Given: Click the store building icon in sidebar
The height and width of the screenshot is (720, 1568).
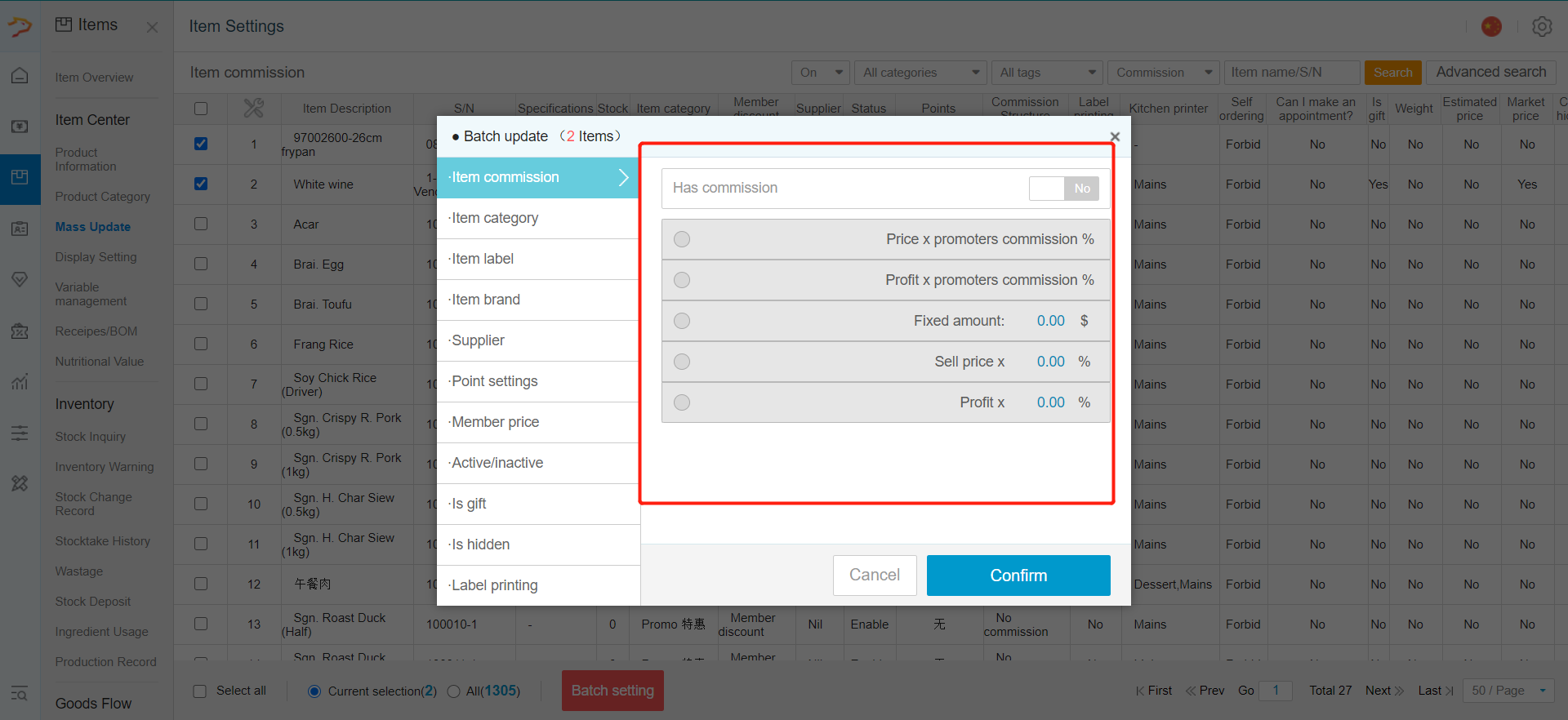Looking at the screenshot, I should 20,331.
